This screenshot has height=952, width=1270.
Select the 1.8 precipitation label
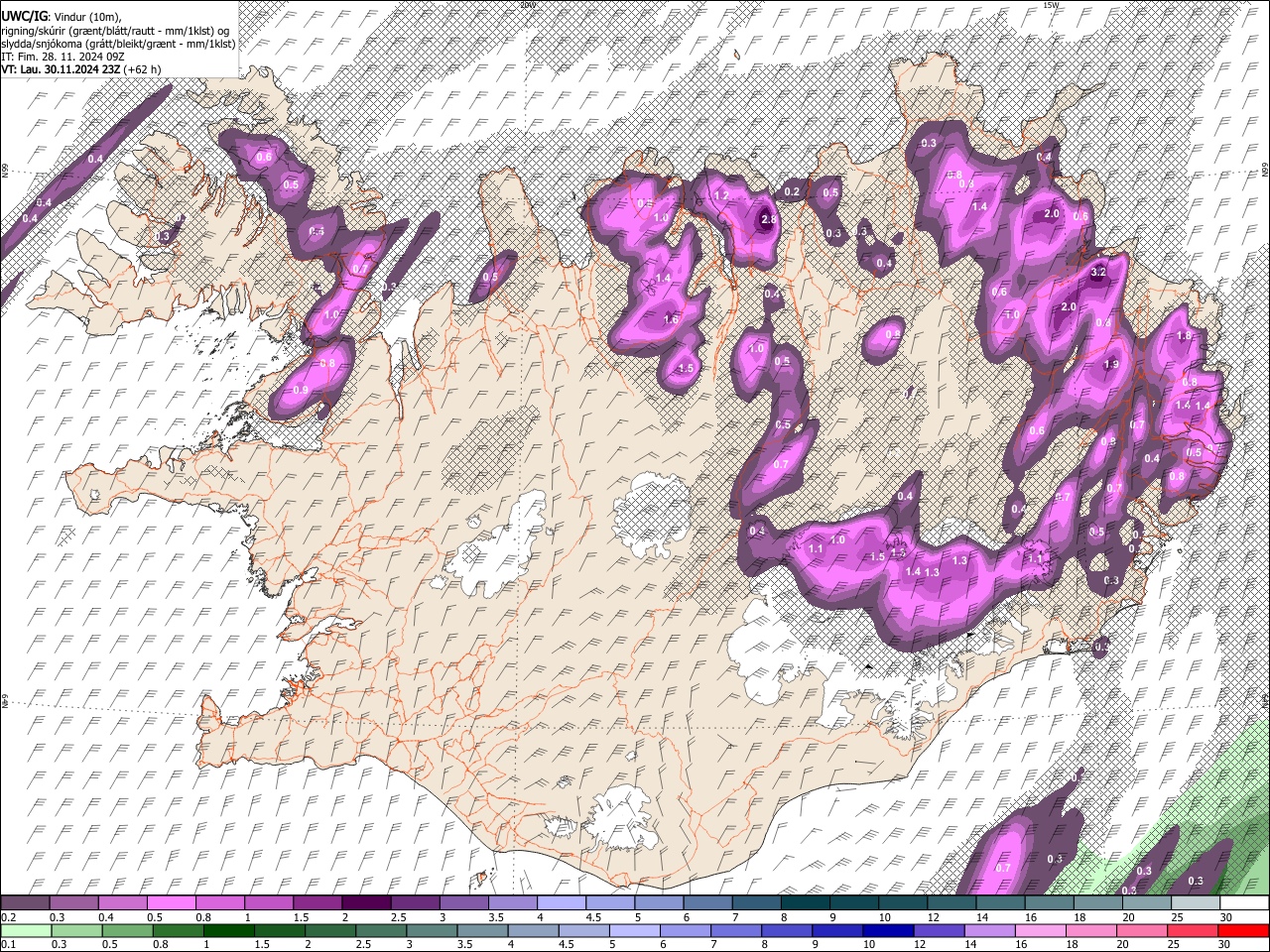[x=1183, y=336]
